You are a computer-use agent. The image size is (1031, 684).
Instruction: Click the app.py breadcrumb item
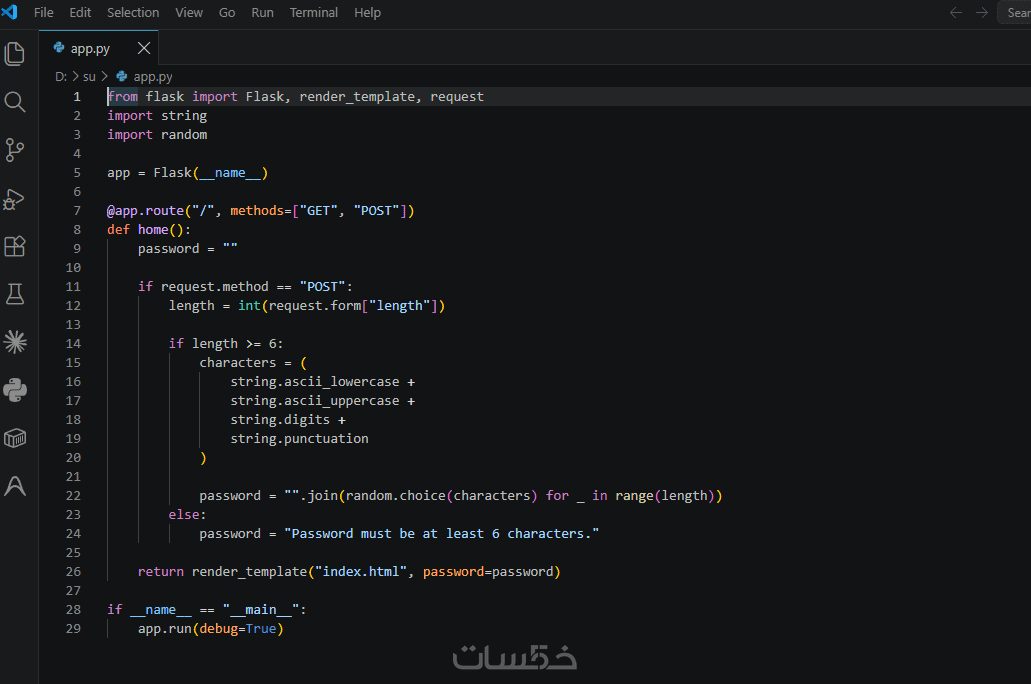153,77
